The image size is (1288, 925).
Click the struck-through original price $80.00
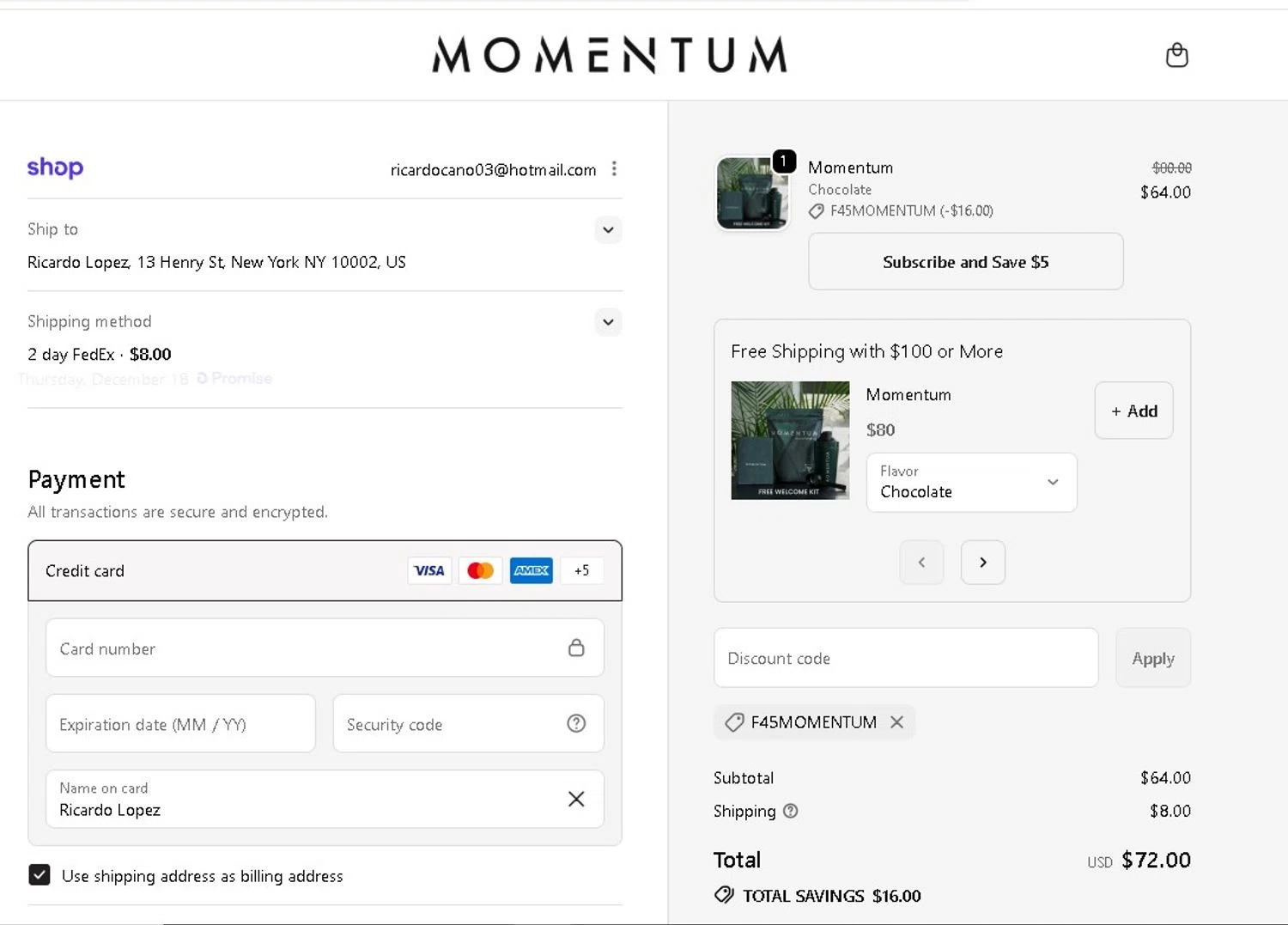1171,167
